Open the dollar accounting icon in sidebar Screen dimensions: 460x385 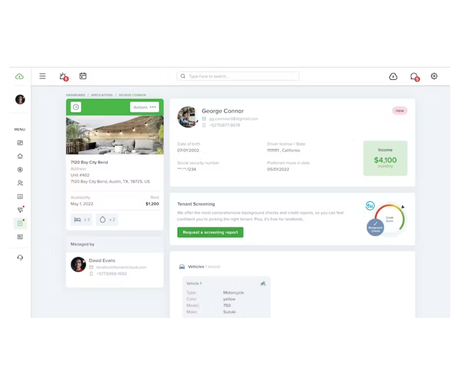20,170
